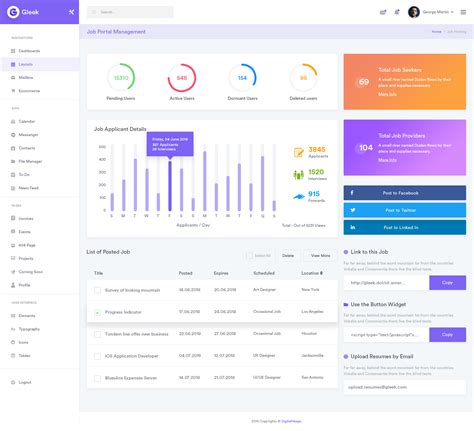Click More Info on Total Job Seekers card
The image size is (474, 431).
click(x=387, y=94)
